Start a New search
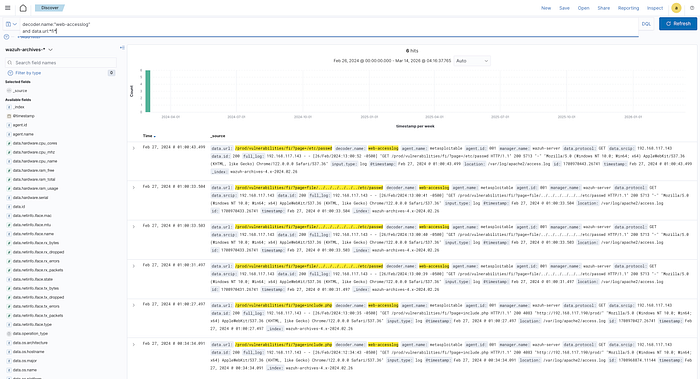700x379 pixels. coord(546,8)
